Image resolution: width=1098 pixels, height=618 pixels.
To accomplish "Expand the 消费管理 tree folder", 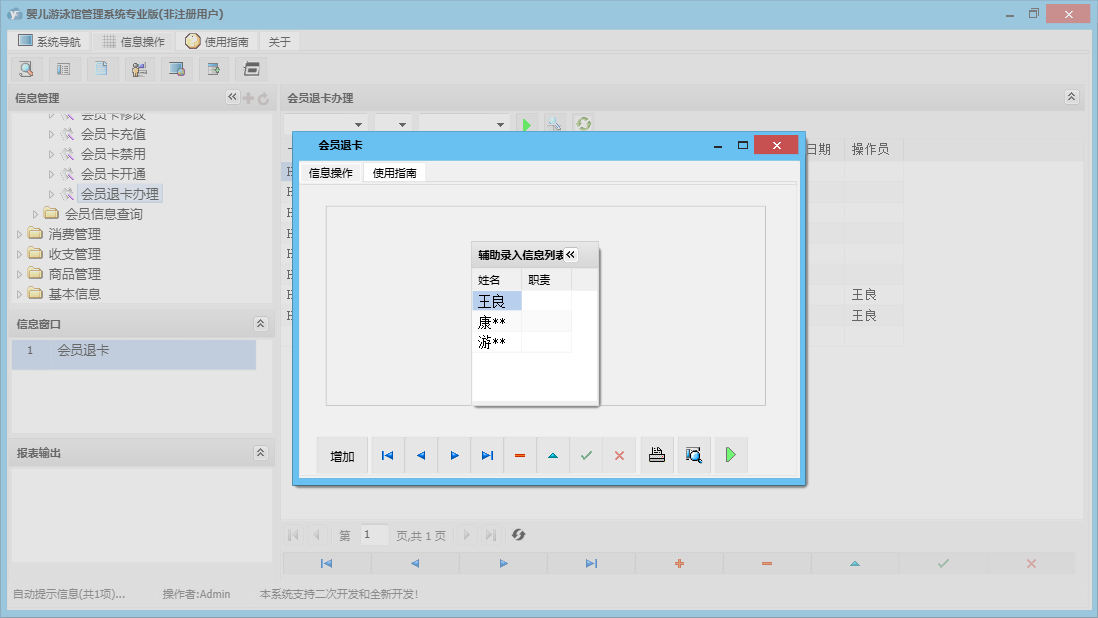I will point(22,234).
